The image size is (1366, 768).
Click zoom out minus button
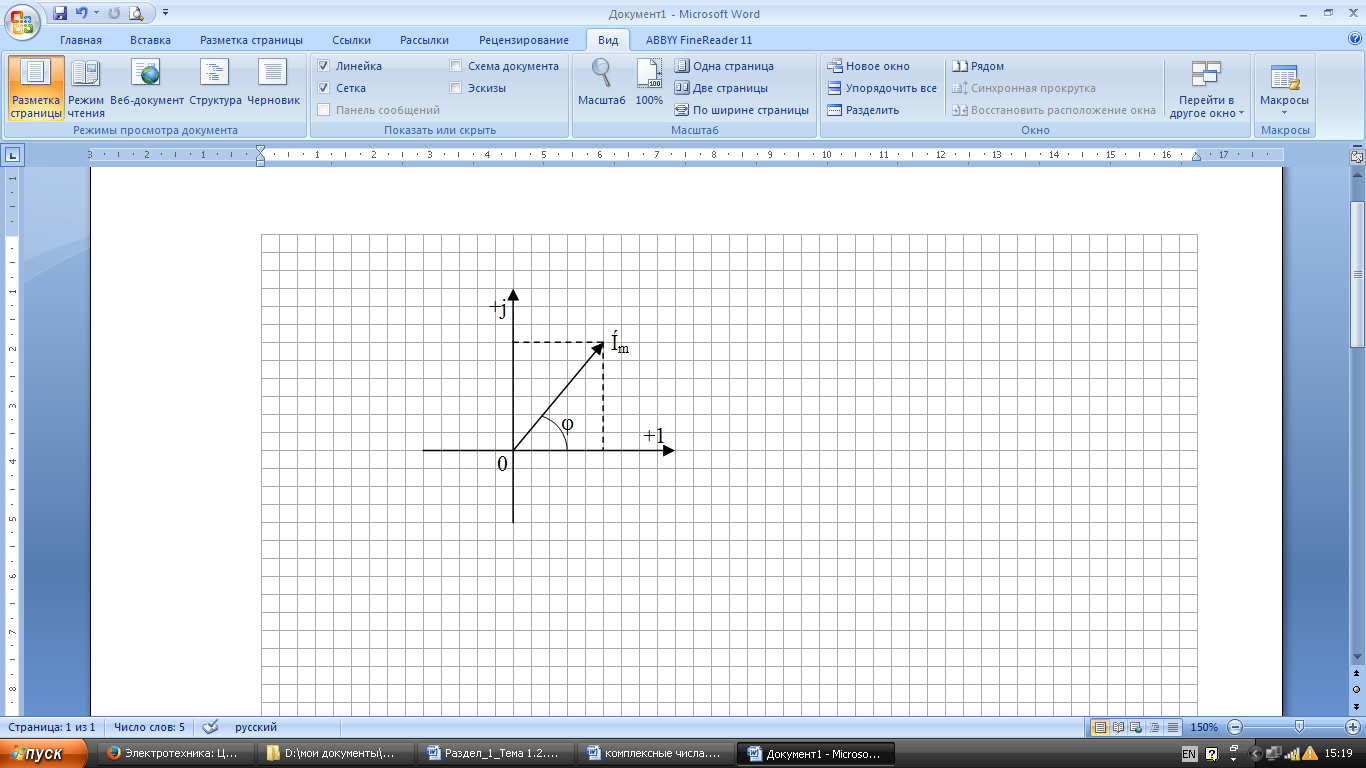coord(1235,727)
